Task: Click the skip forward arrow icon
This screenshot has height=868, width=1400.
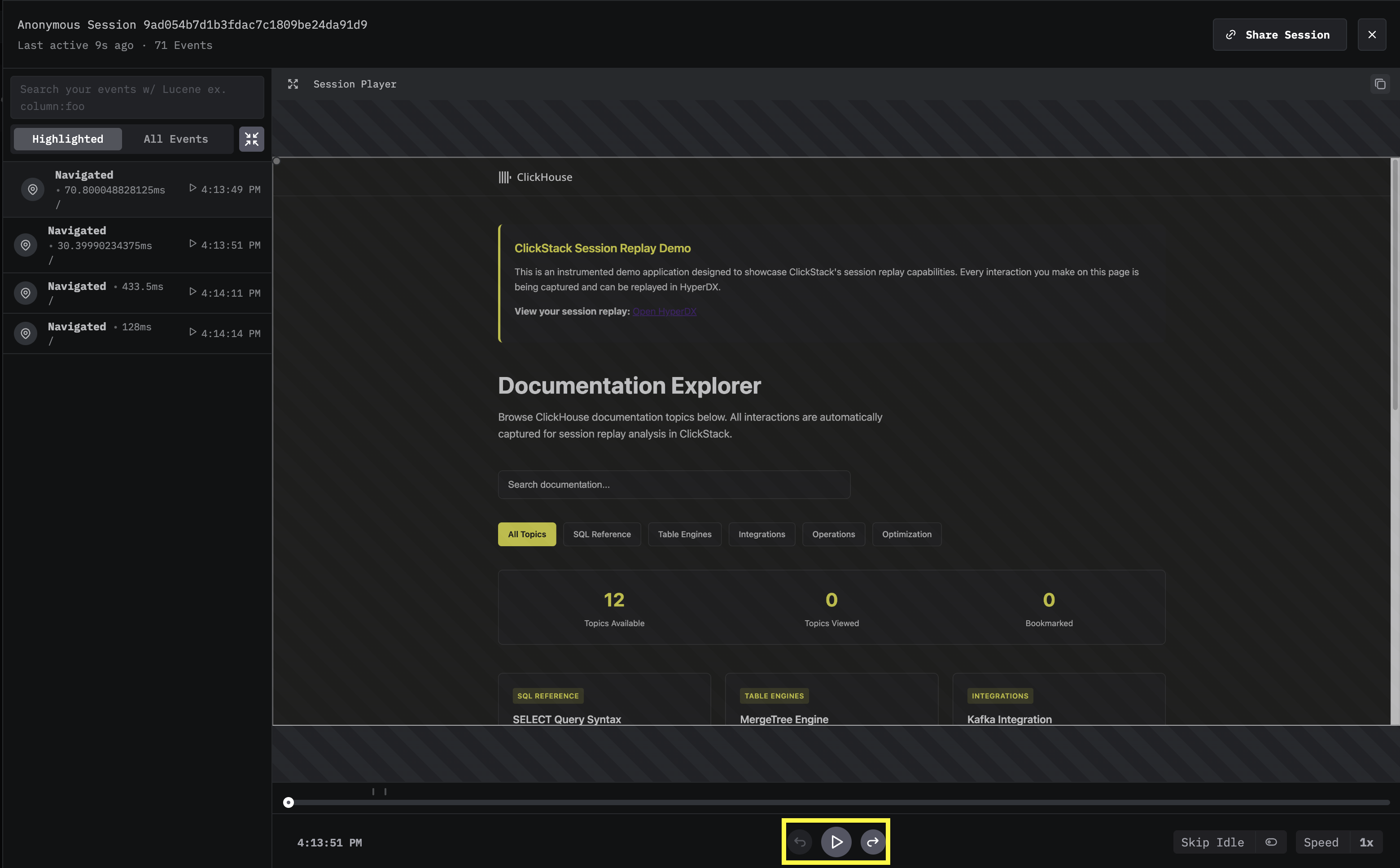Action: pyautogui.click(x=872, y=842)
